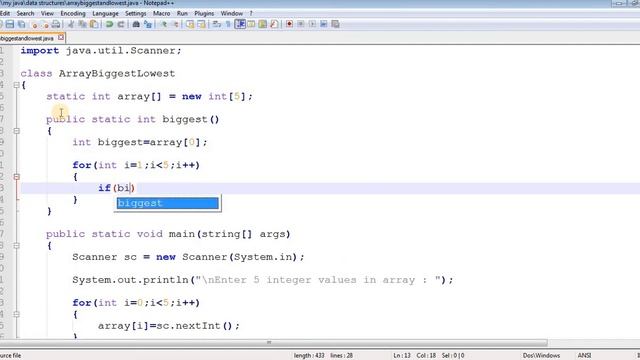Click the Close document toolbar icon

point(34,24)
